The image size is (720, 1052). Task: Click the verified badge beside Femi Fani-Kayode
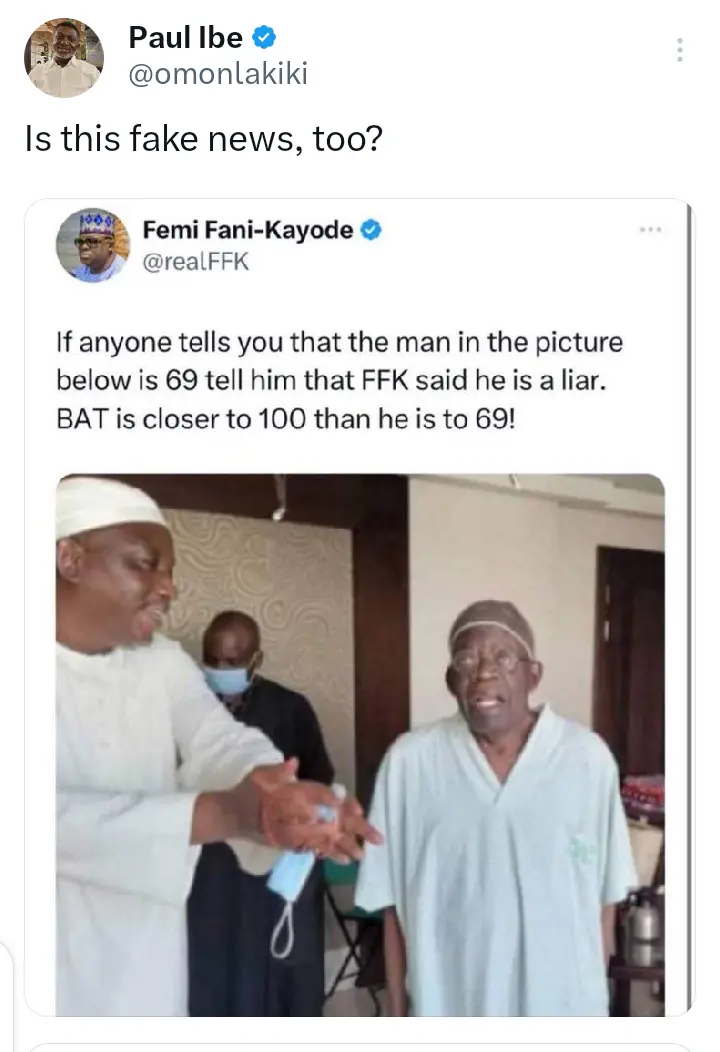click(370, 231)
